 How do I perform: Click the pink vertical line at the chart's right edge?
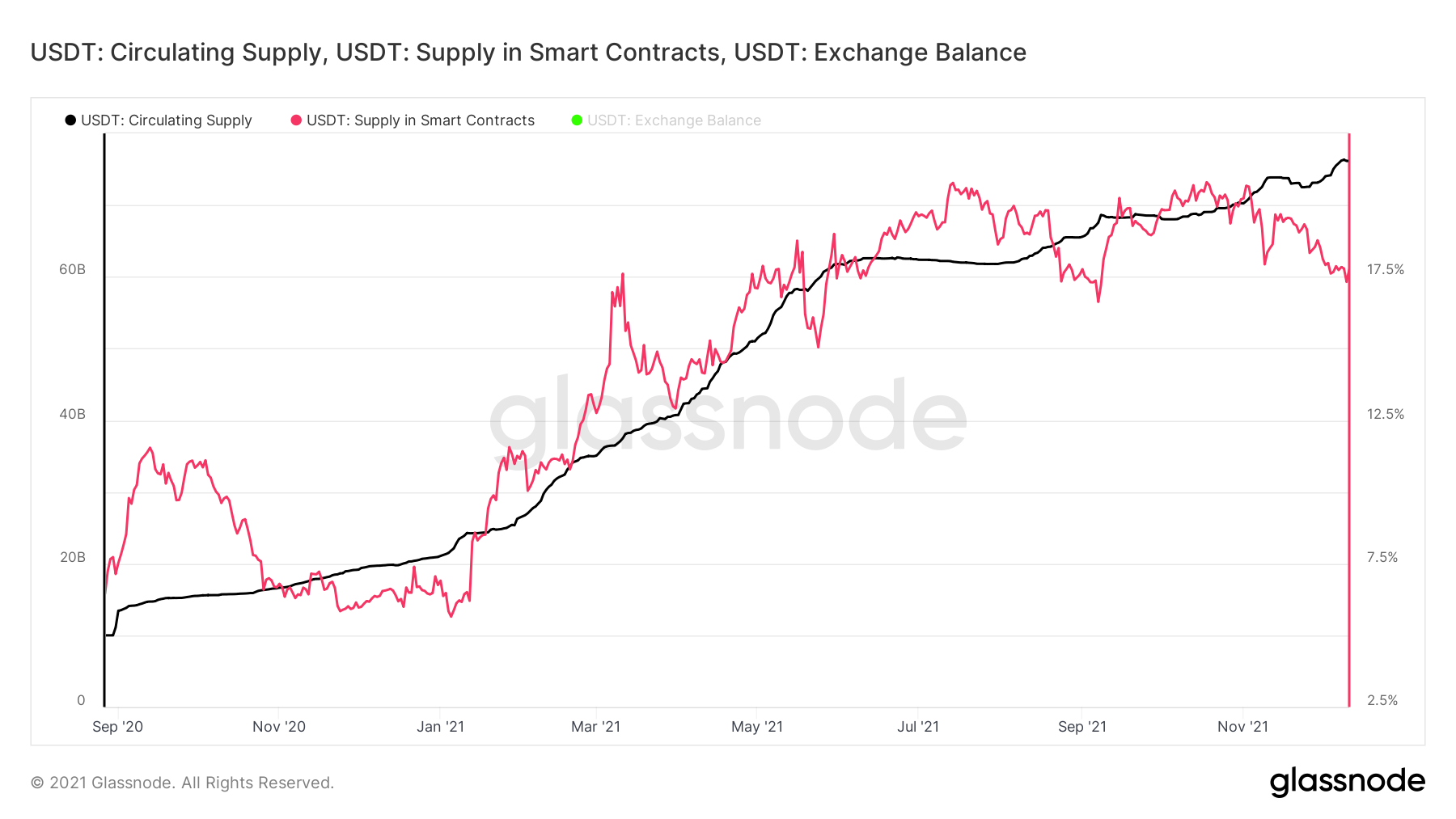pyautogui.click(x=1348, y=485)
